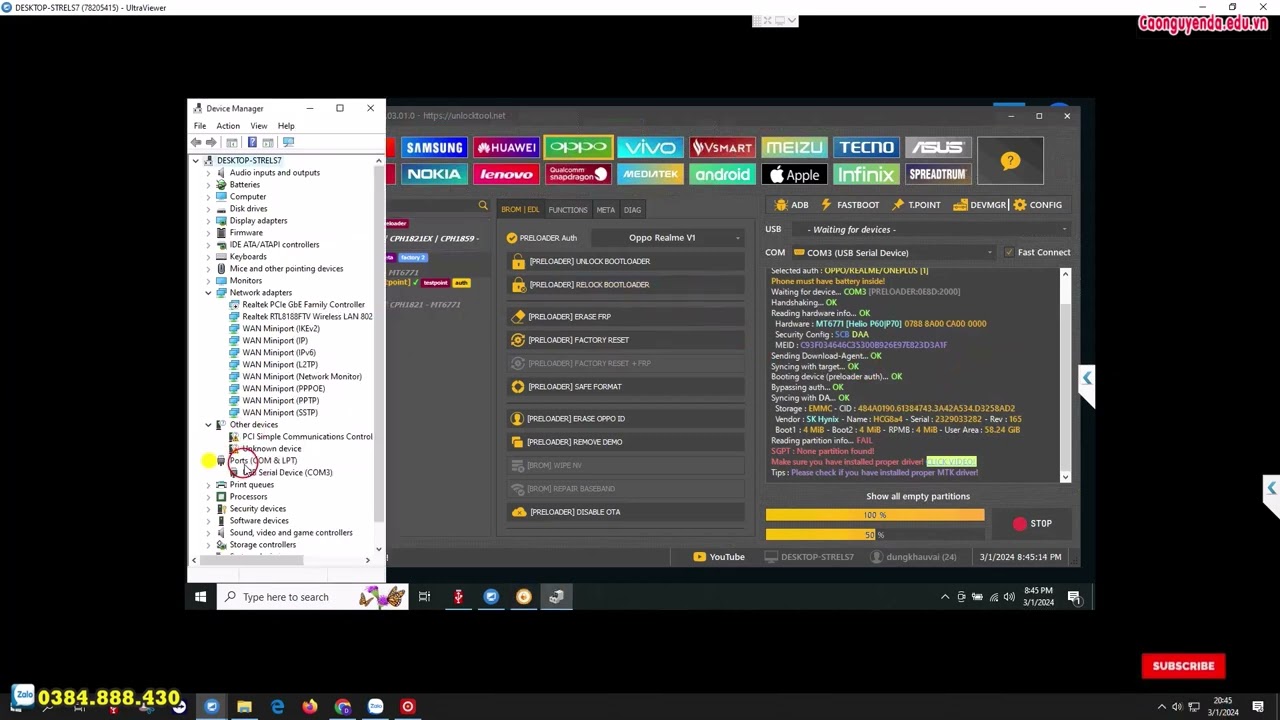Click Device Manager back arrow toolbar icon

196,142
